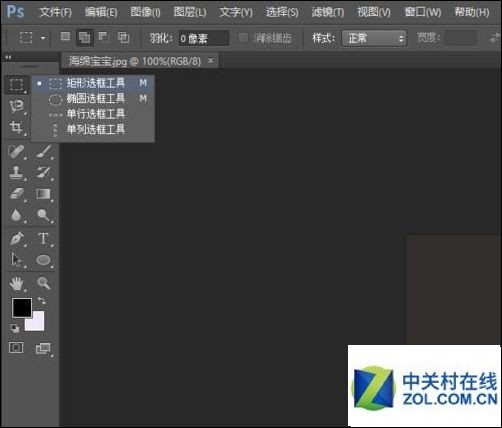Select the Dodge tool

click(44, 215)
